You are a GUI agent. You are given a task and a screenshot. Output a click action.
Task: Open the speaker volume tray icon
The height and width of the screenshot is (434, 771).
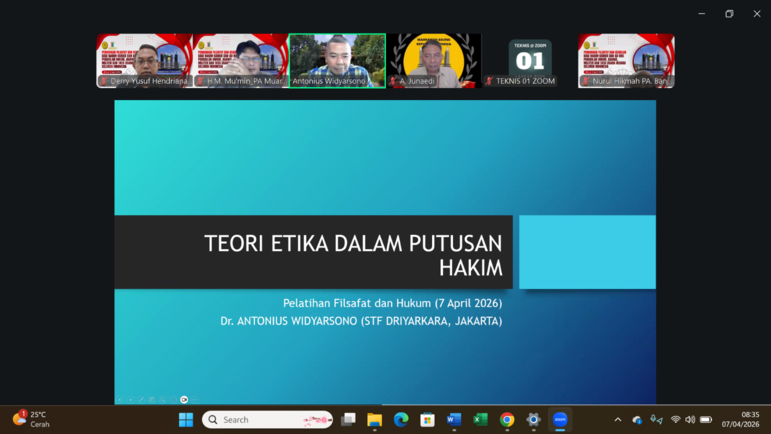point(690,420)
